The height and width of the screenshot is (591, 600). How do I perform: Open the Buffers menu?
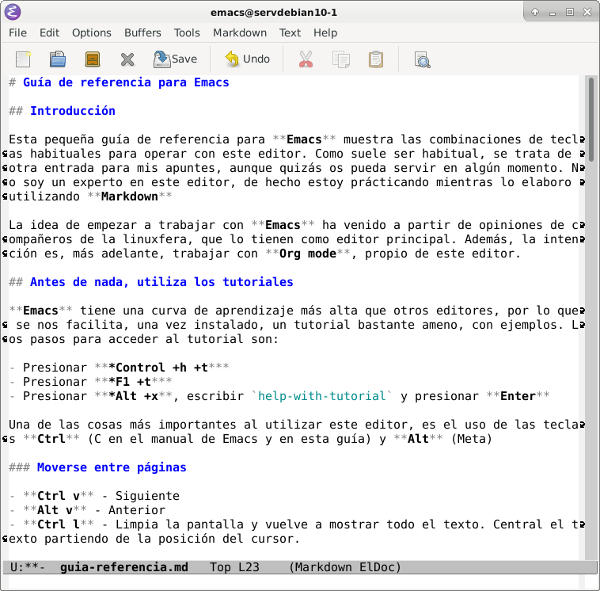[143, 33]
